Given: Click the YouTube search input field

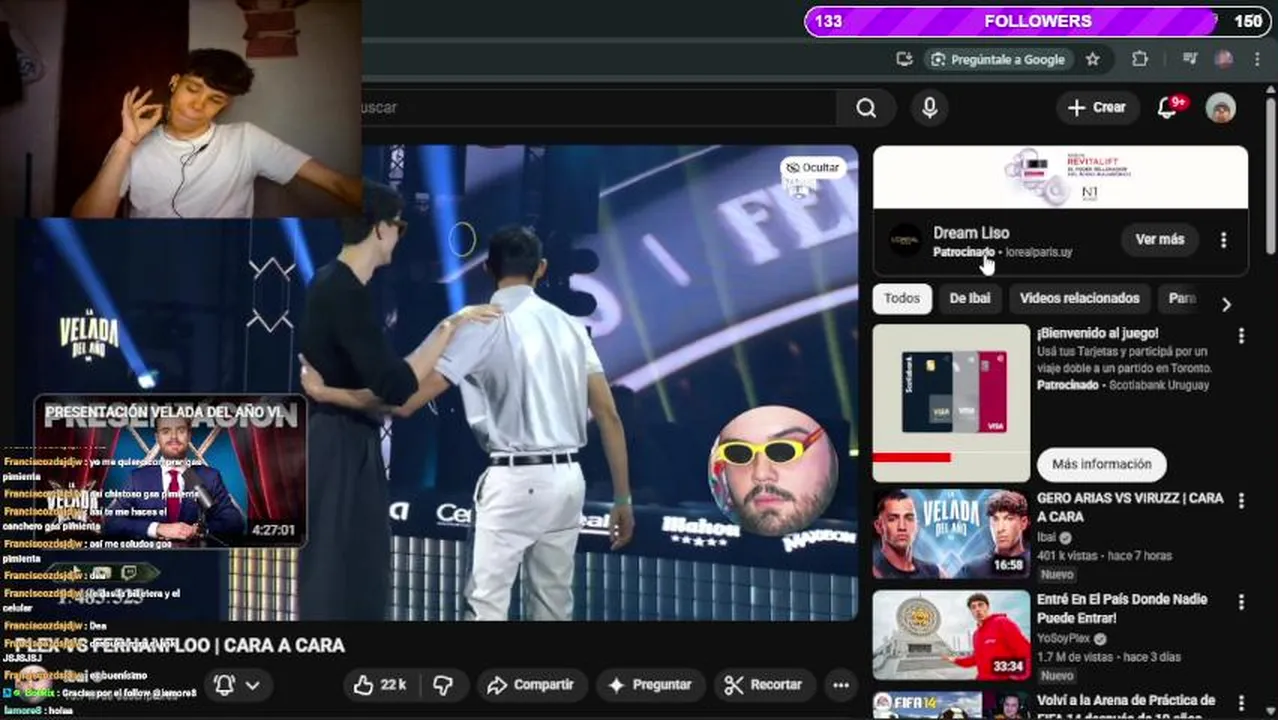Looking at the screenshot, I should click(599, 108).
